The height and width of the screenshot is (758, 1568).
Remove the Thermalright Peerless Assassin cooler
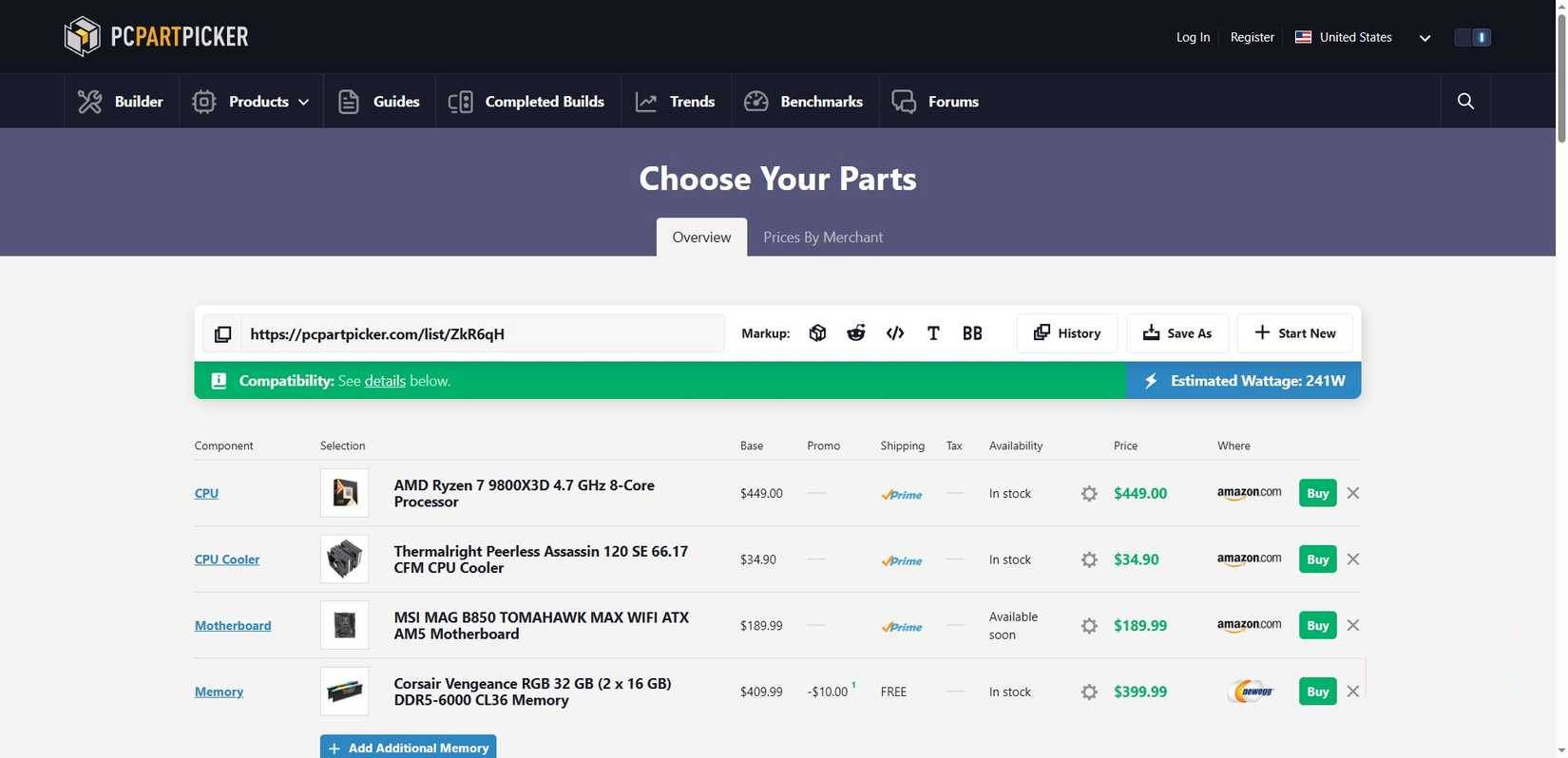pyautogui.click(x=1353, y=559)
